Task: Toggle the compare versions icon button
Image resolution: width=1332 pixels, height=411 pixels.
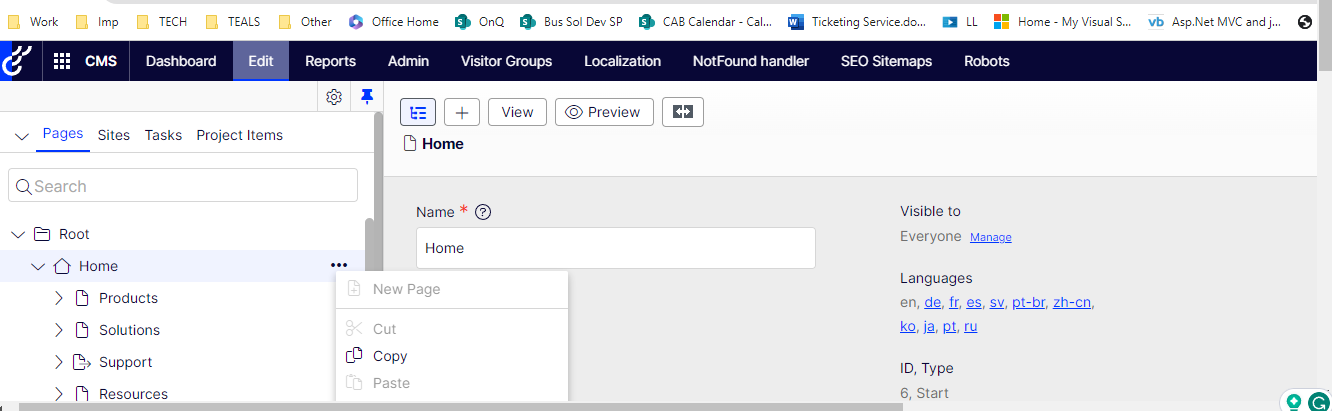Action: [683, 112]
